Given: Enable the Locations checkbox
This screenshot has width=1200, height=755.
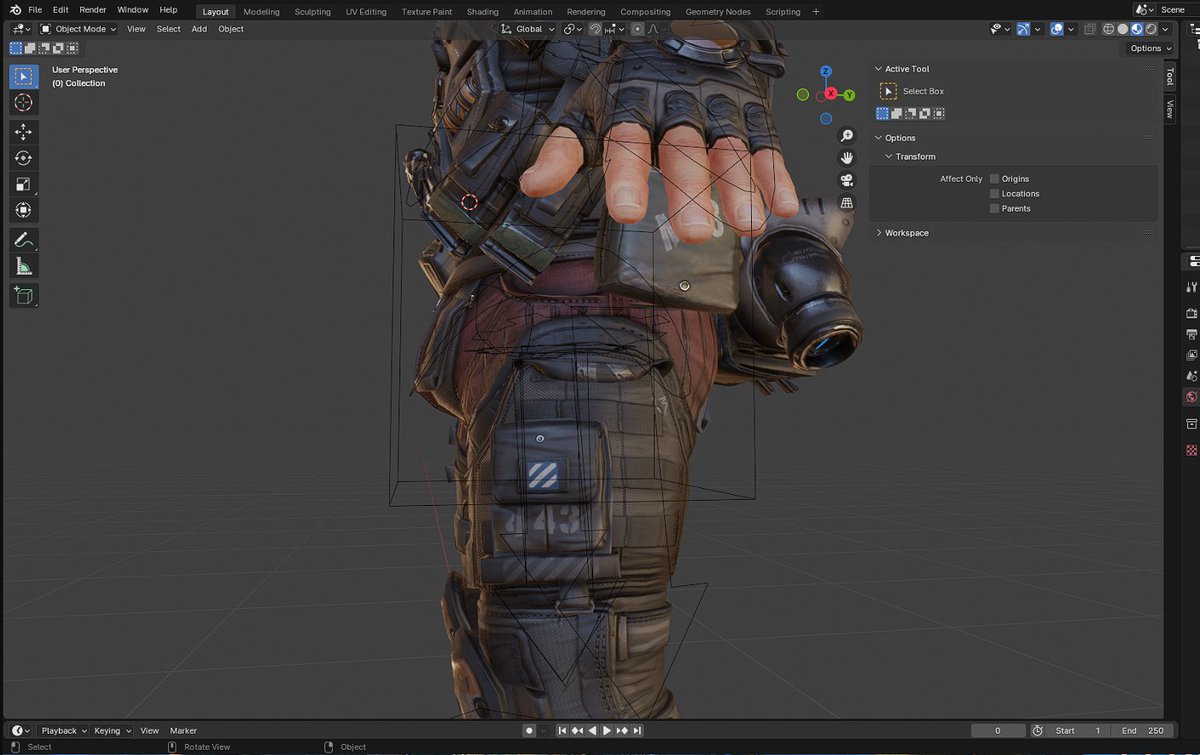Looking at the screenshot, I should (994, 194).
